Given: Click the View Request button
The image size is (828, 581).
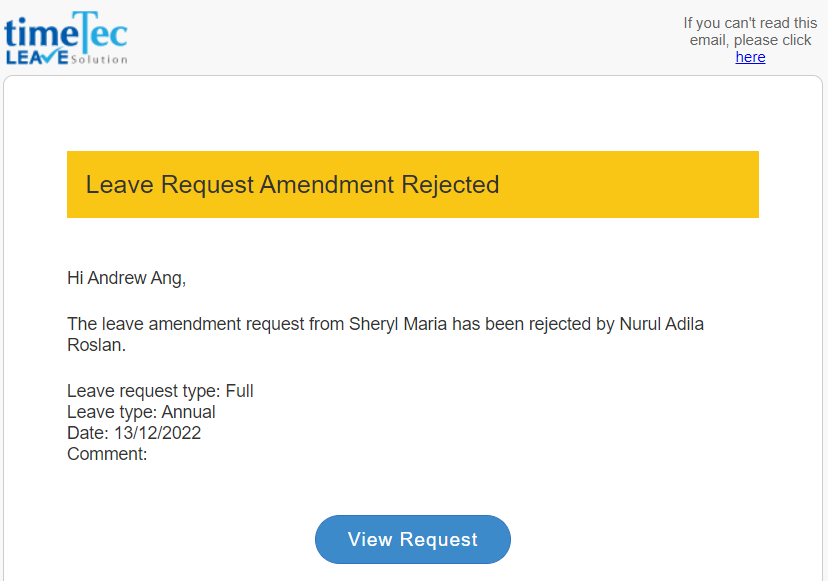Looking at the screenshot, I should click(x=412, y=539).
